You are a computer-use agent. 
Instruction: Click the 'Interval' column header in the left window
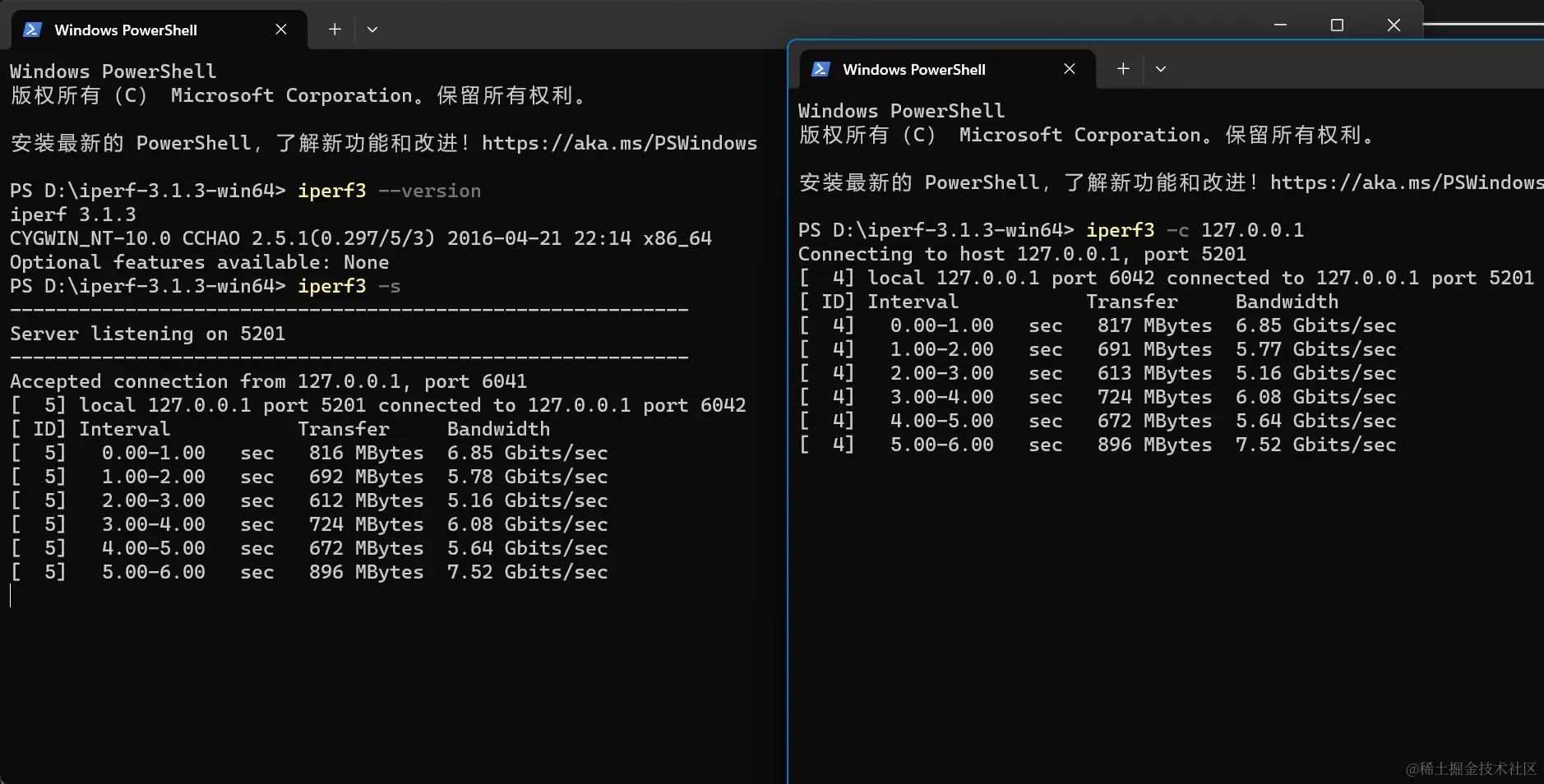[125, 429]
